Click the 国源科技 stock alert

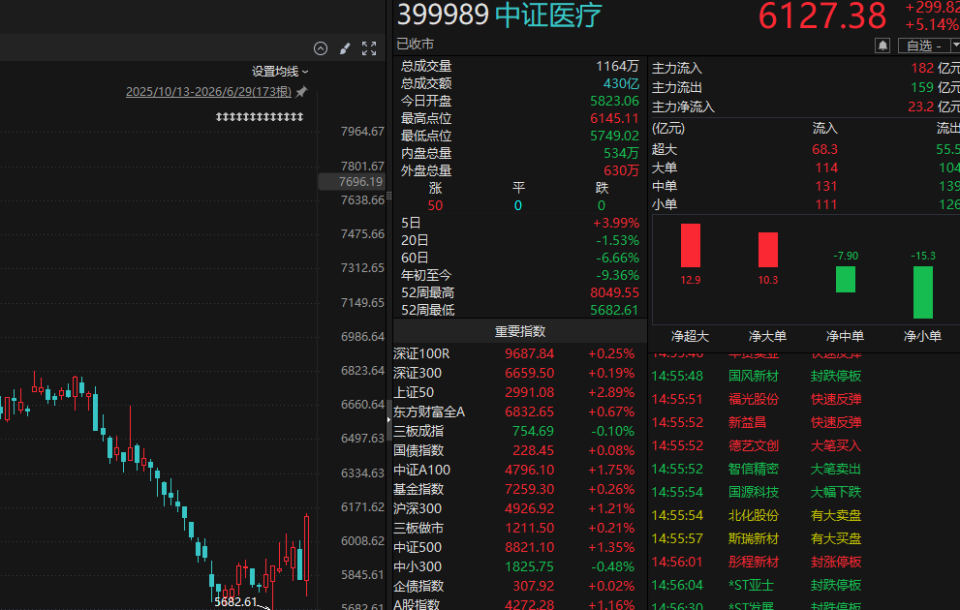pyautogui.click(x=753, y=492)
